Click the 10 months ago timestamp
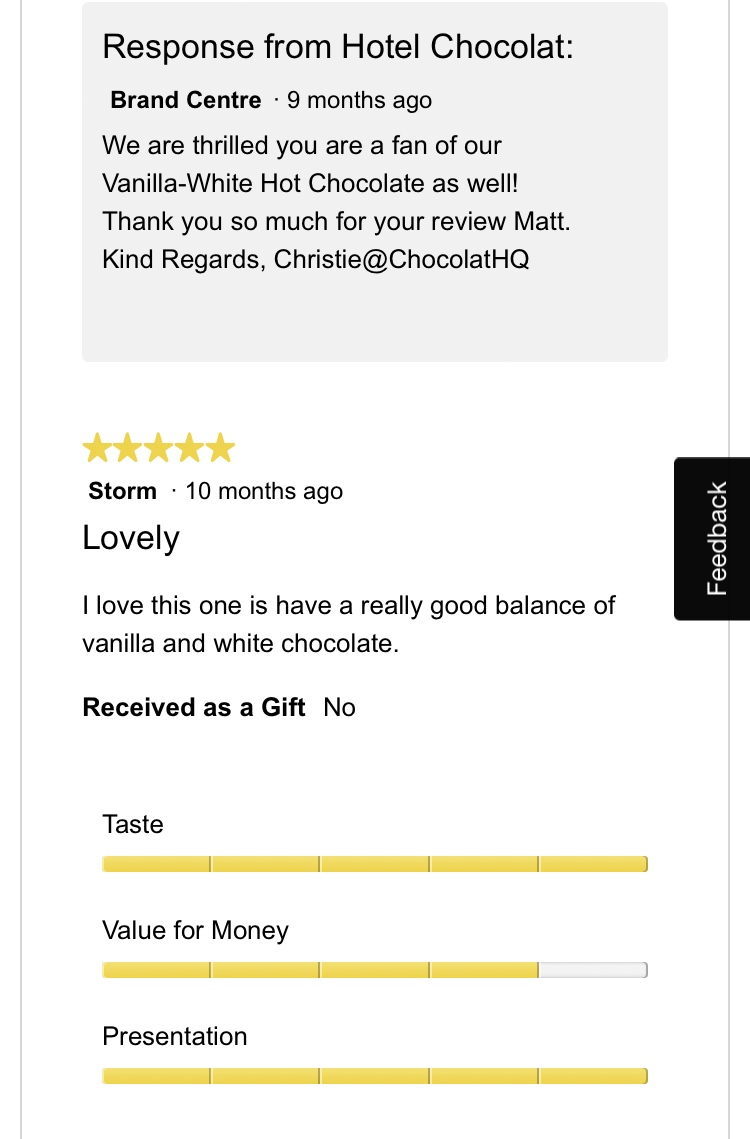The width and height of the screenshot is (750, 1139). point(264,491)
